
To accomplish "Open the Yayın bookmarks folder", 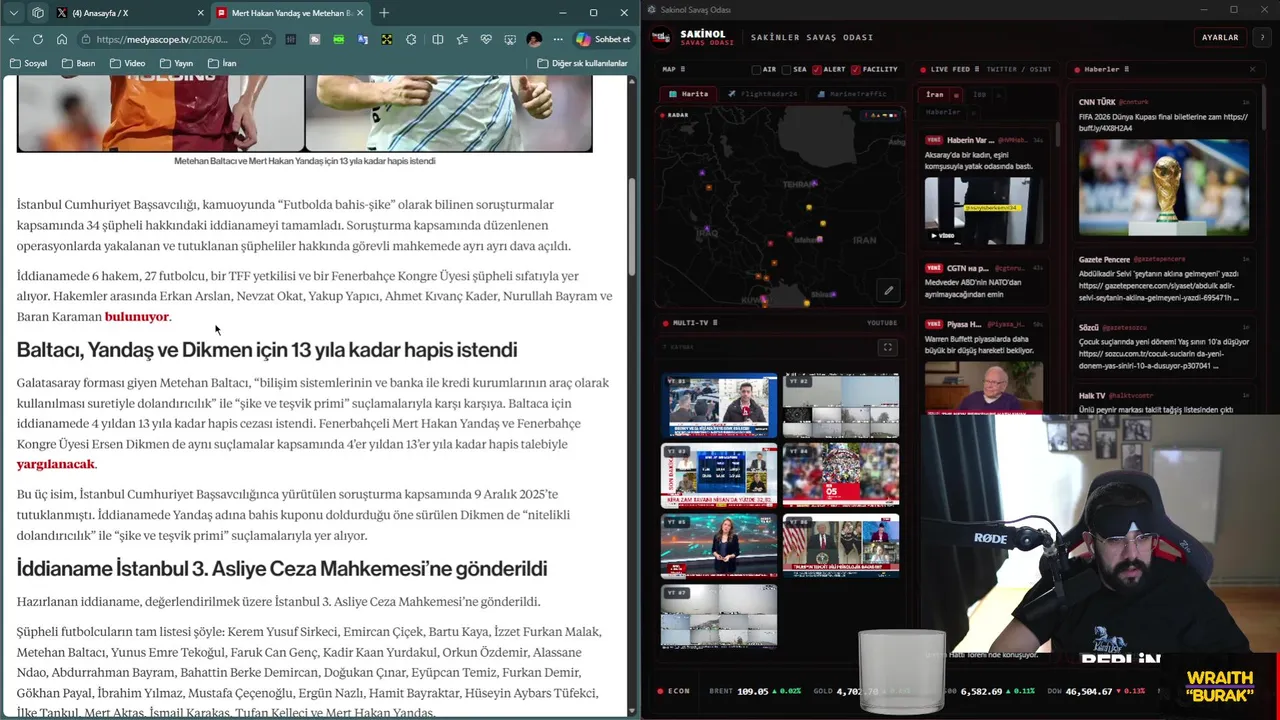I will click(x=176, y=63).
